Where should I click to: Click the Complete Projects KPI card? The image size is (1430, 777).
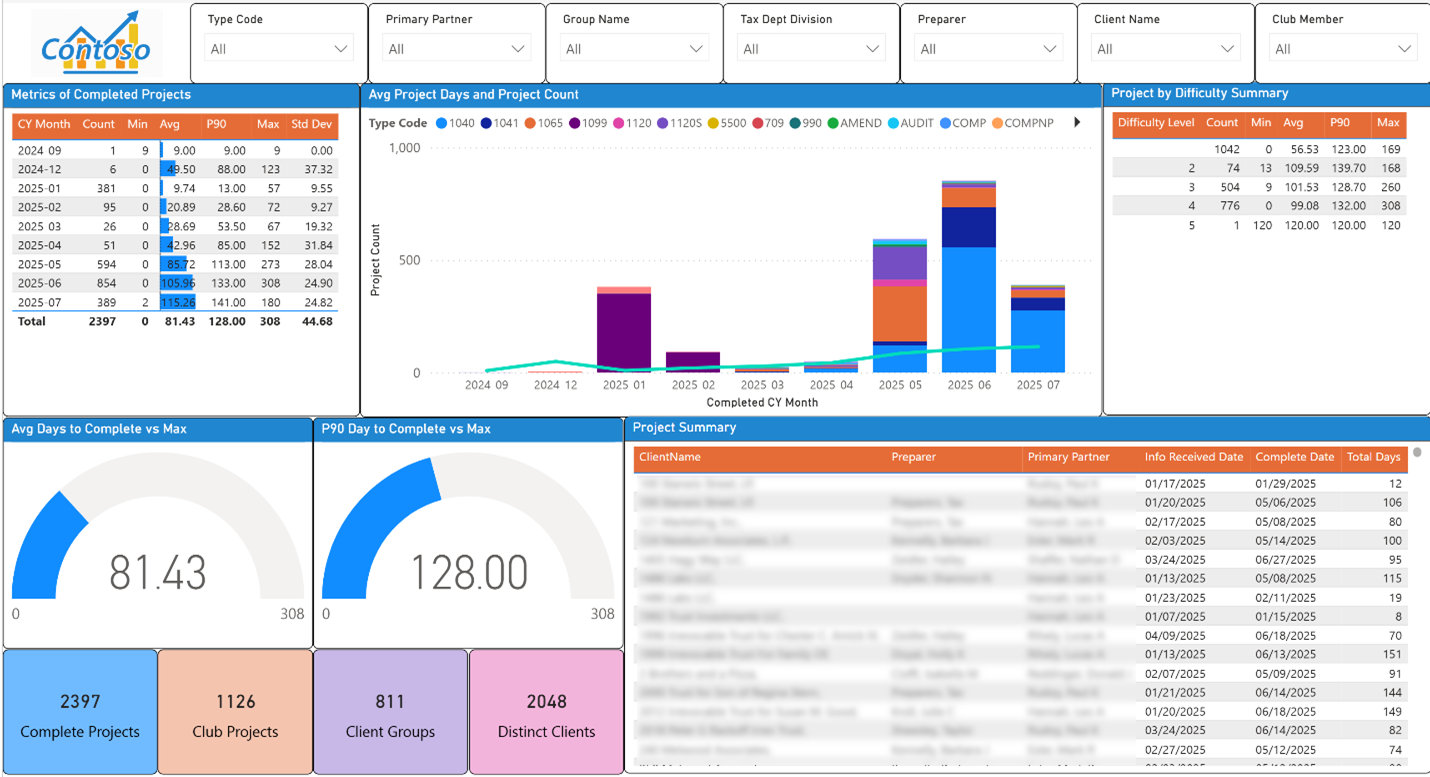tap(79, 711)
